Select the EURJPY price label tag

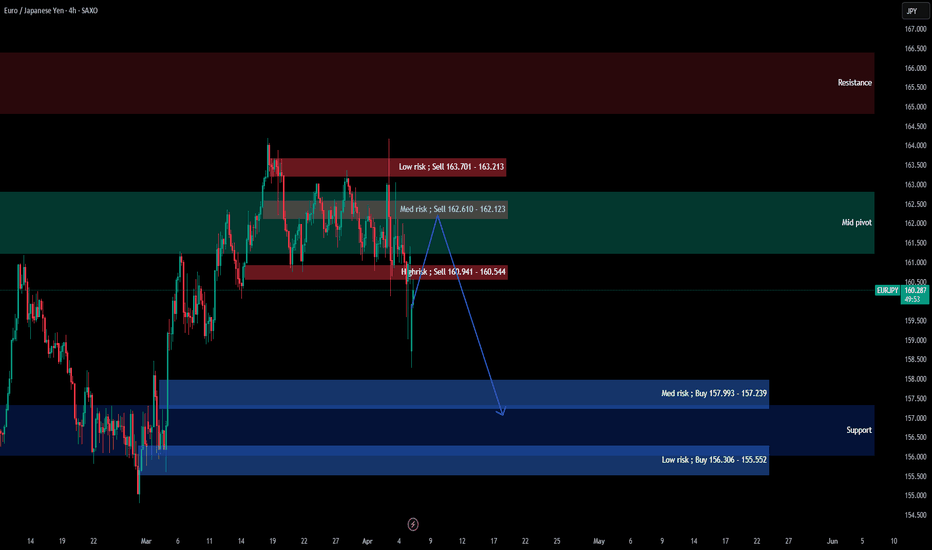887,290
